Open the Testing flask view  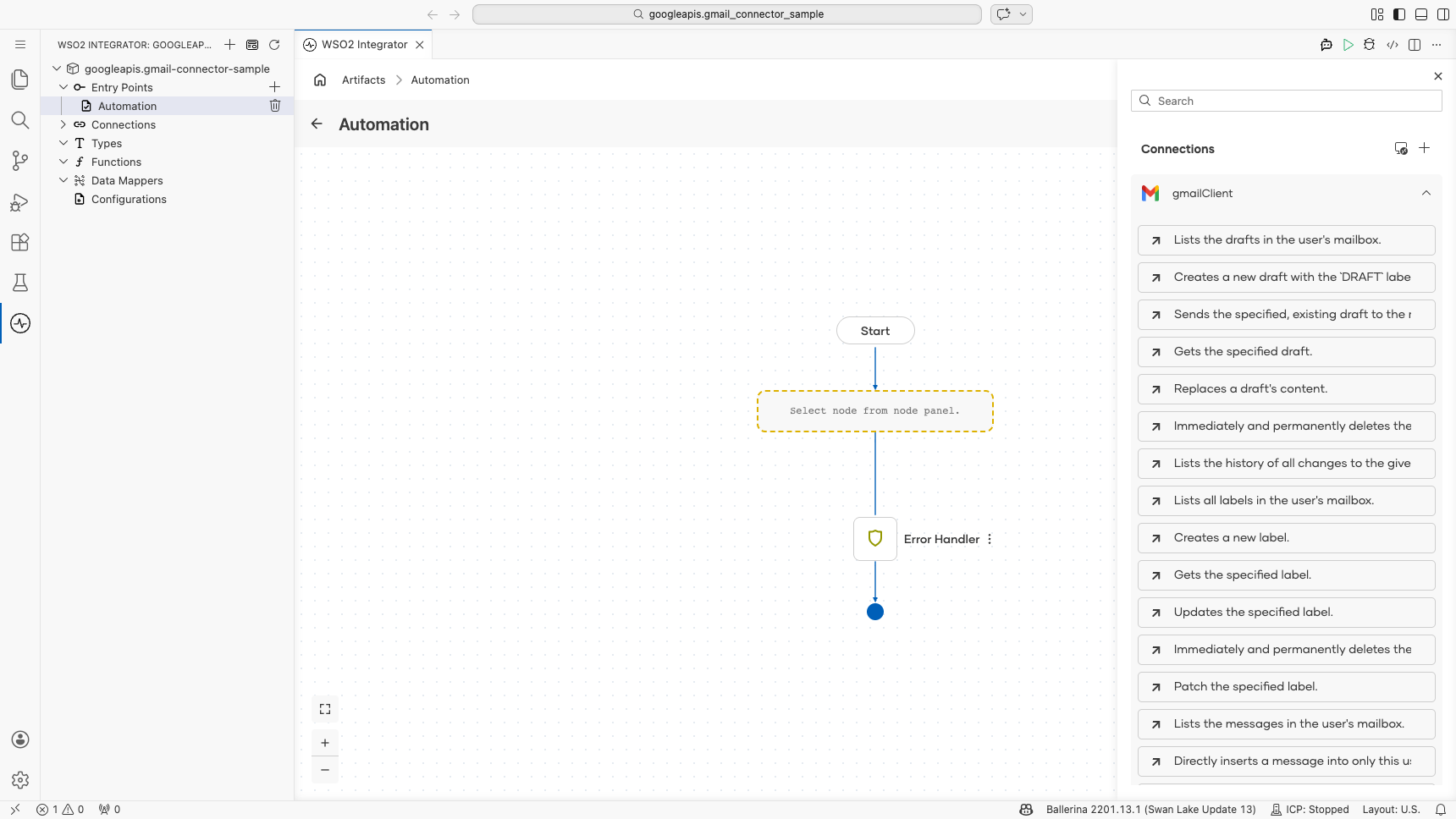(x=20, y=283)
